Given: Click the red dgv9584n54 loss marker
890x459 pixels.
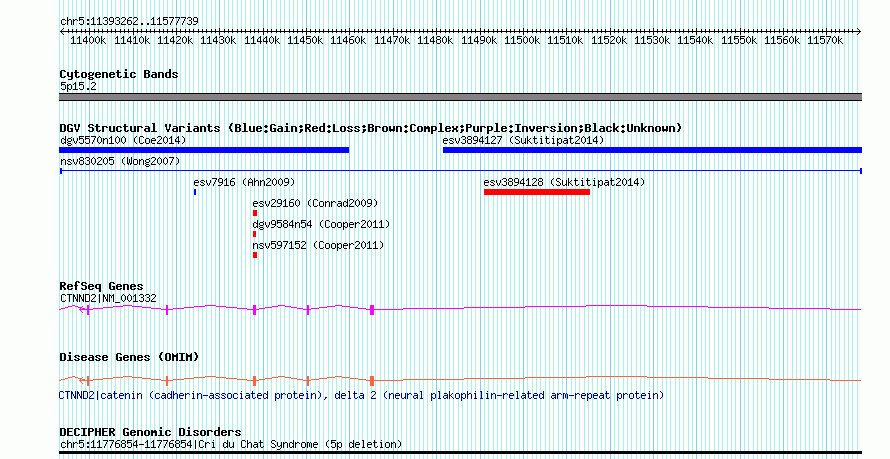Looking at the screenshot, I should point(254,234).
